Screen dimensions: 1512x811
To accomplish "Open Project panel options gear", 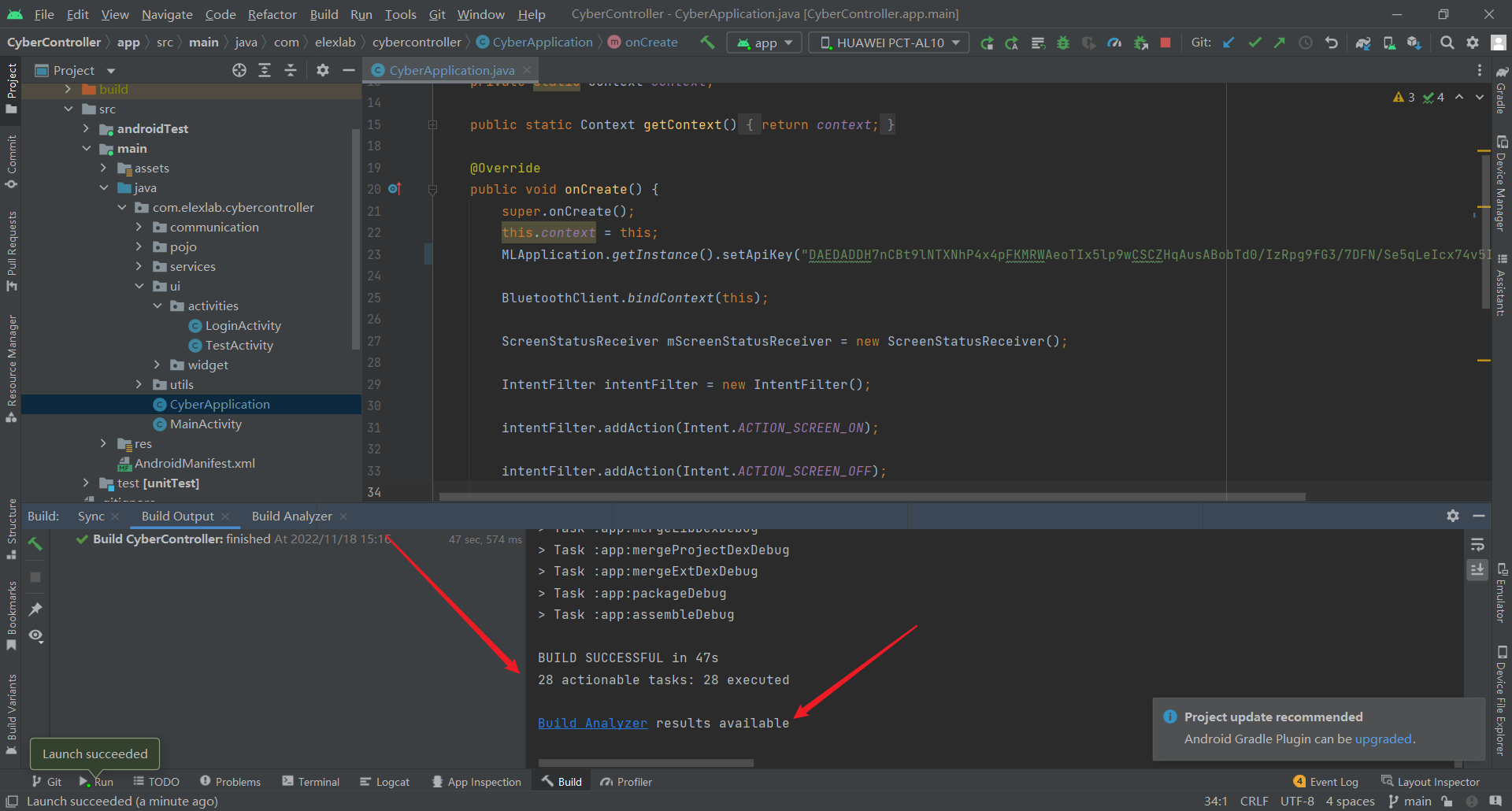I will pyautogui.click(x=323, y=71).
